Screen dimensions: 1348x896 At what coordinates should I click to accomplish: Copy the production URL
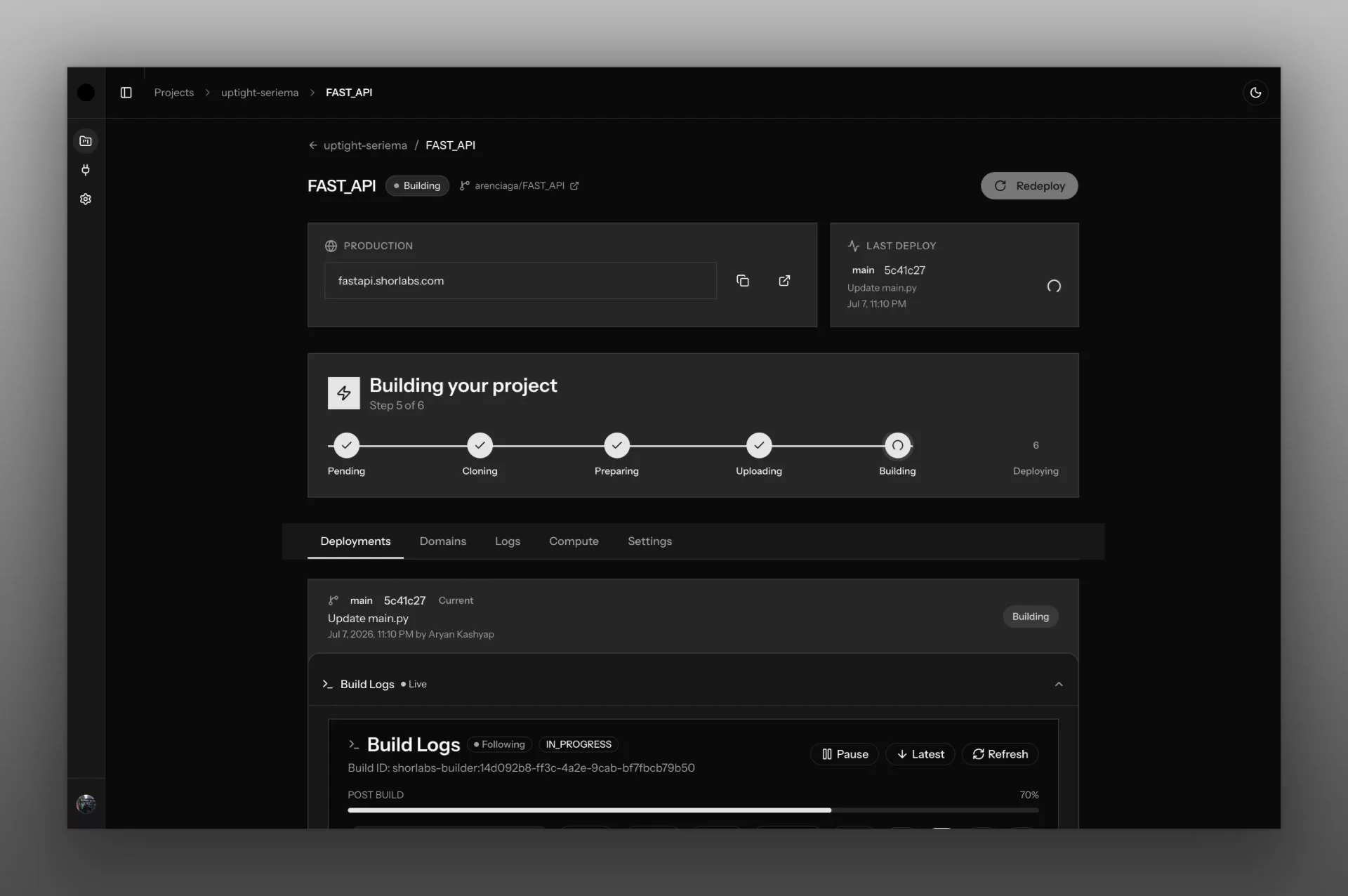pos(743,281)
